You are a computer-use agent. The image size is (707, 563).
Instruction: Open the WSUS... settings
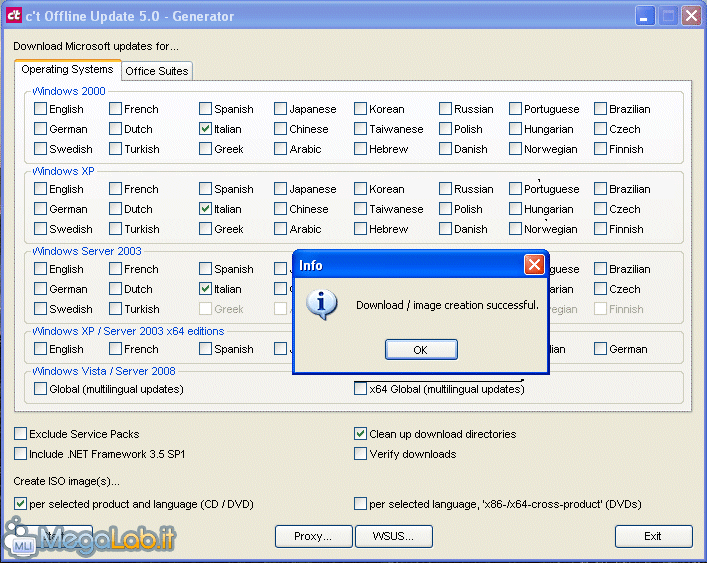(x=394, y=536)
